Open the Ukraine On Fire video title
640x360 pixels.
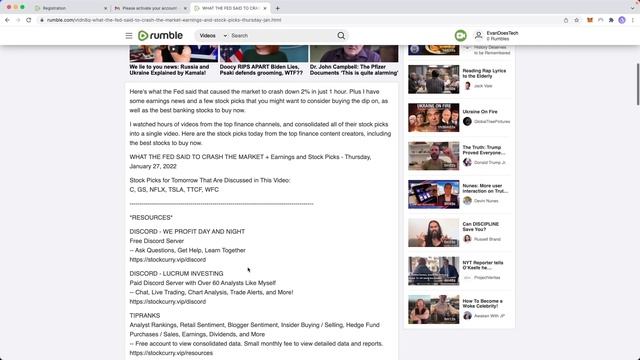480,111
